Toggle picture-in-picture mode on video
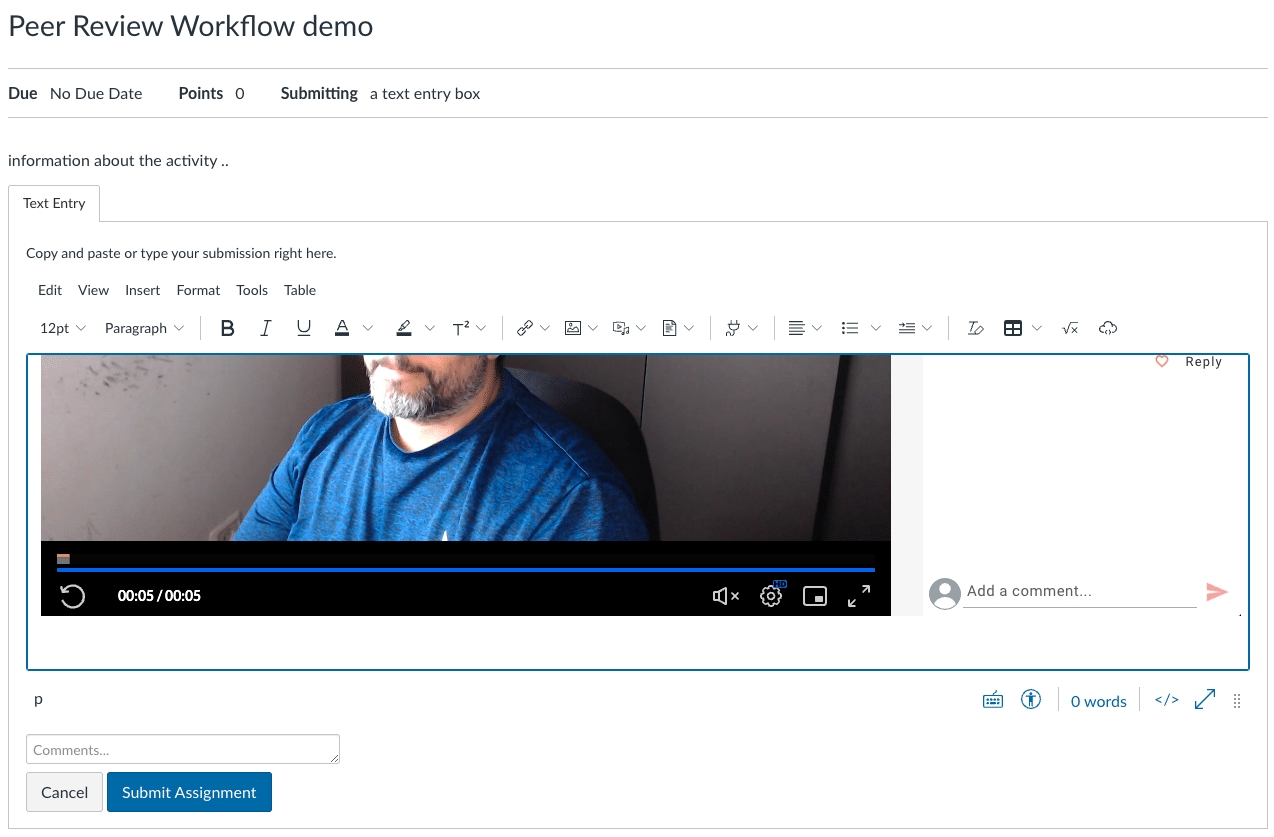Image resolution: width=1274 pixels, height=837 pixels. [x=815, y=596]
